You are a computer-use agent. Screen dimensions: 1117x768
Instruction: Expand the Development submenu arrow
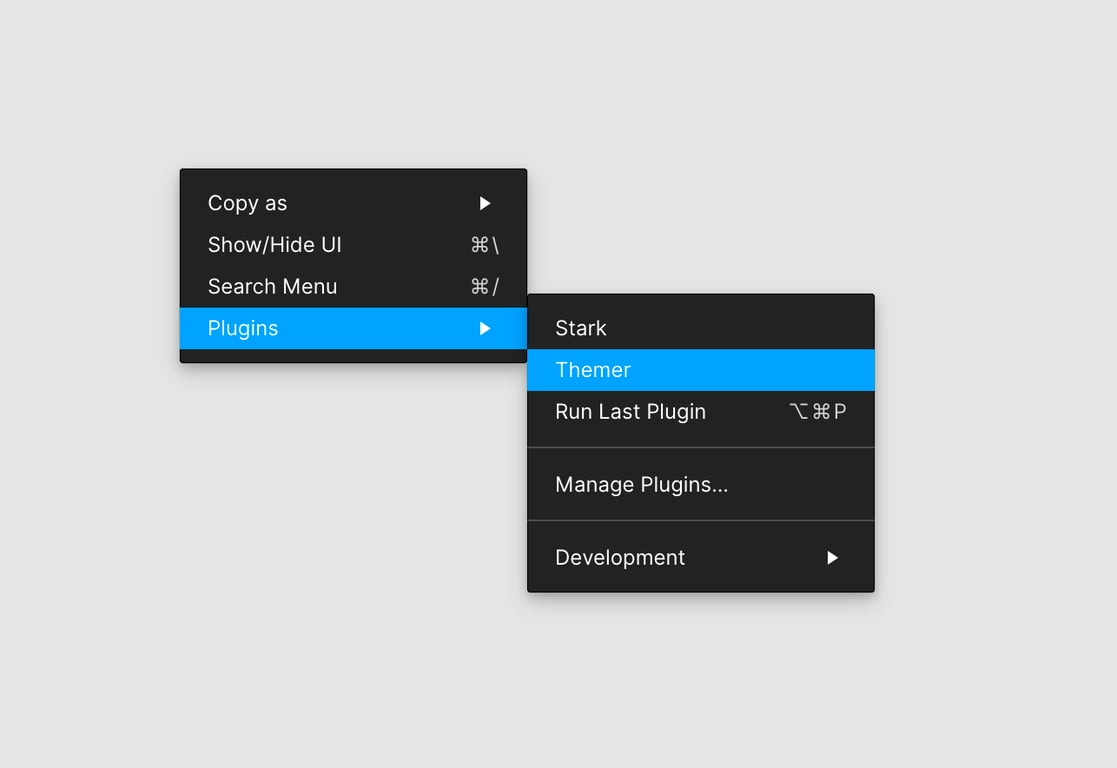tap(832, 558)
